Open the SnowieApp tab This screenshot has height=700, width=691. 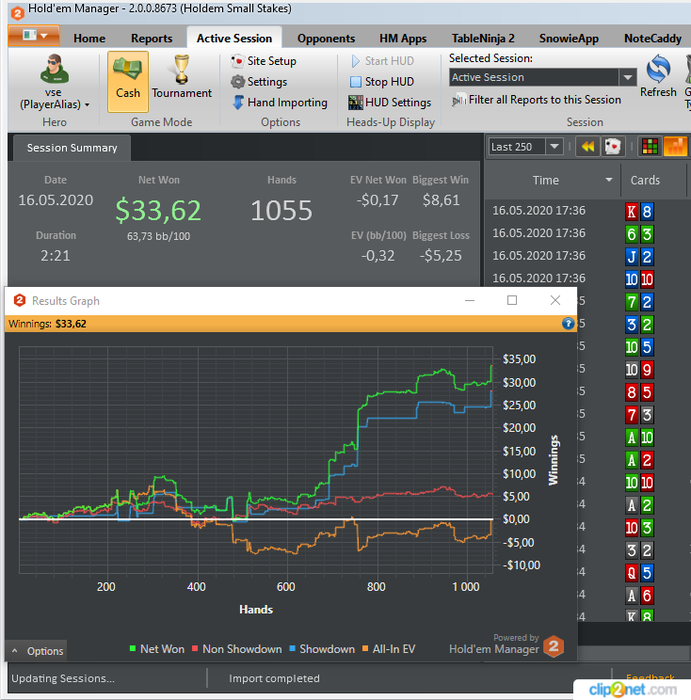pos(569,38)
